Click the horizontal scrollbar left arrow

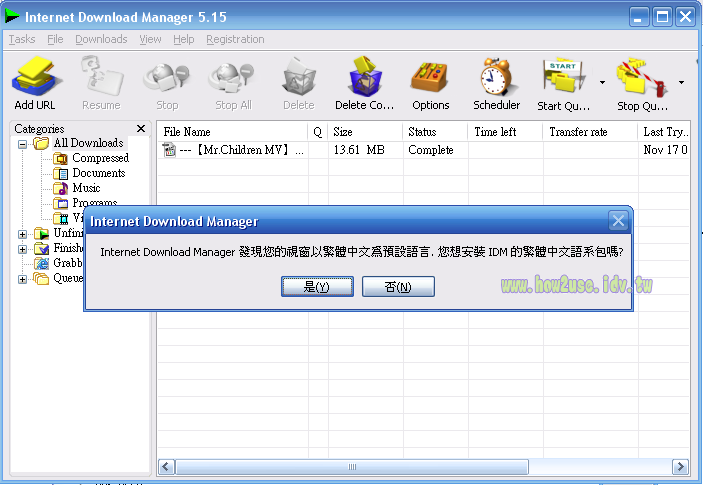click(166, 467)
